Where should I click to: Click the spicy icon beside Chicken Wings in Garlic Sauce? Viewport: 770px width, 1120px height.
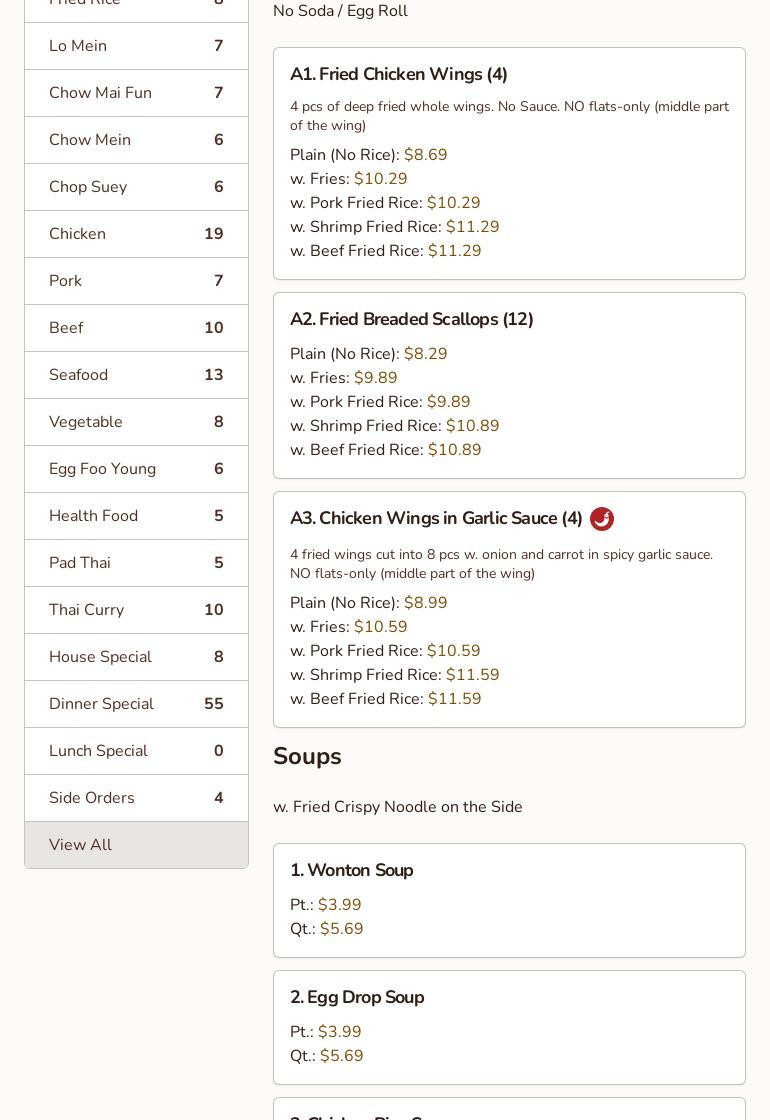[602, 519]
